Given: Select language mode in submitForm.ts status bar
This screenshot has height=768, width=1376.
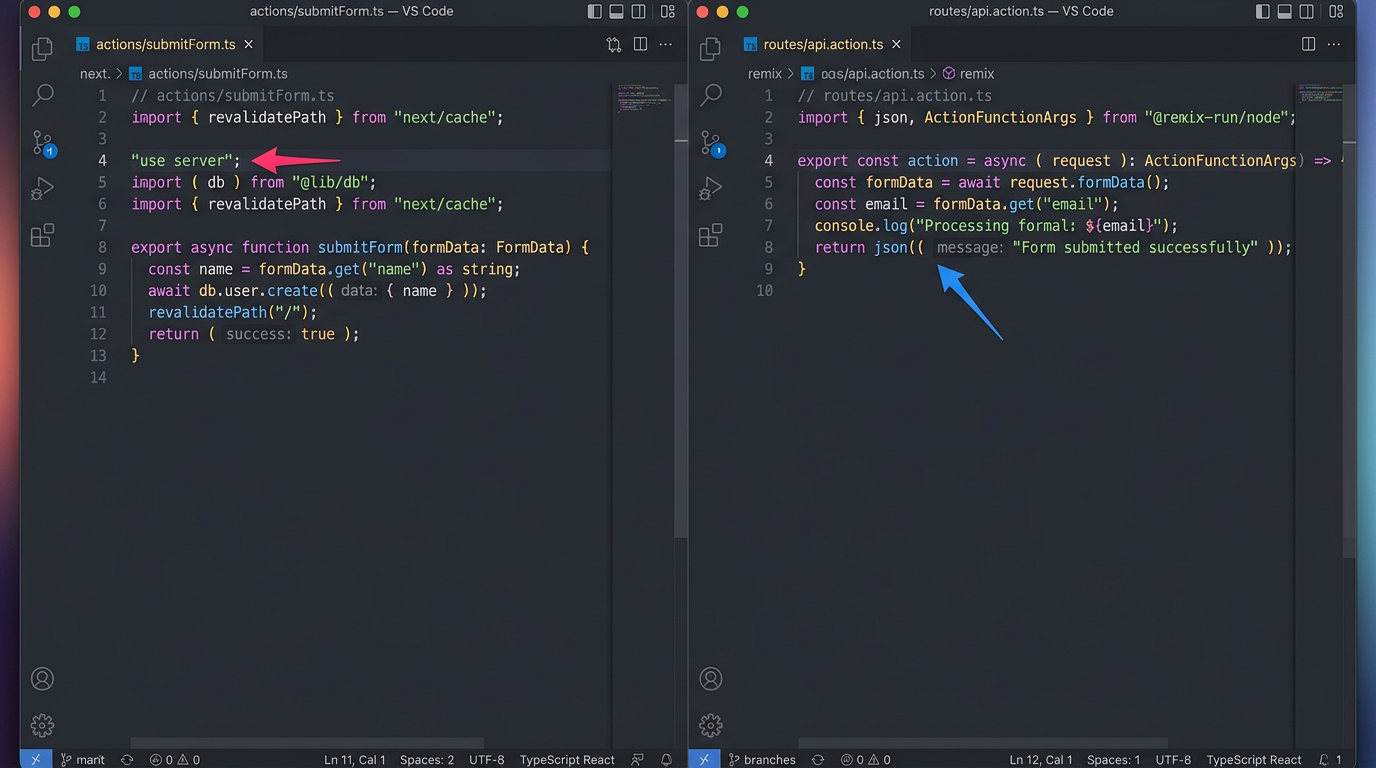Looking at the screenshot, I should tap(567, 760).
